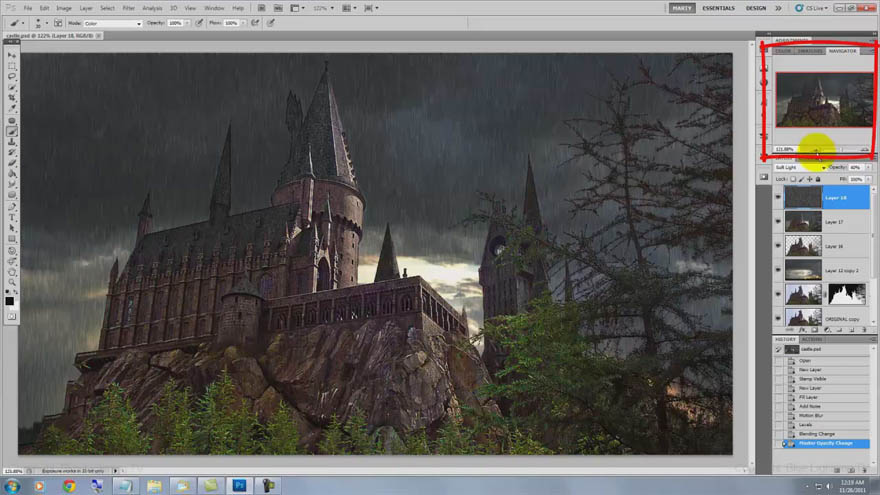Hide Layer 16 visibility eye
This screenshot has height=495, width=880.
coord(778,246)
